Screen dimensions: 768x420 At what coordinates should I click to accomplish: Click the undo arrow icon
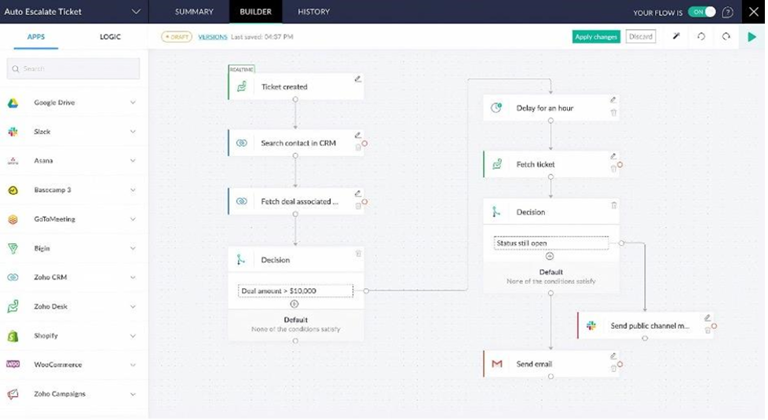pyautogui.click(x=701, y=36)
